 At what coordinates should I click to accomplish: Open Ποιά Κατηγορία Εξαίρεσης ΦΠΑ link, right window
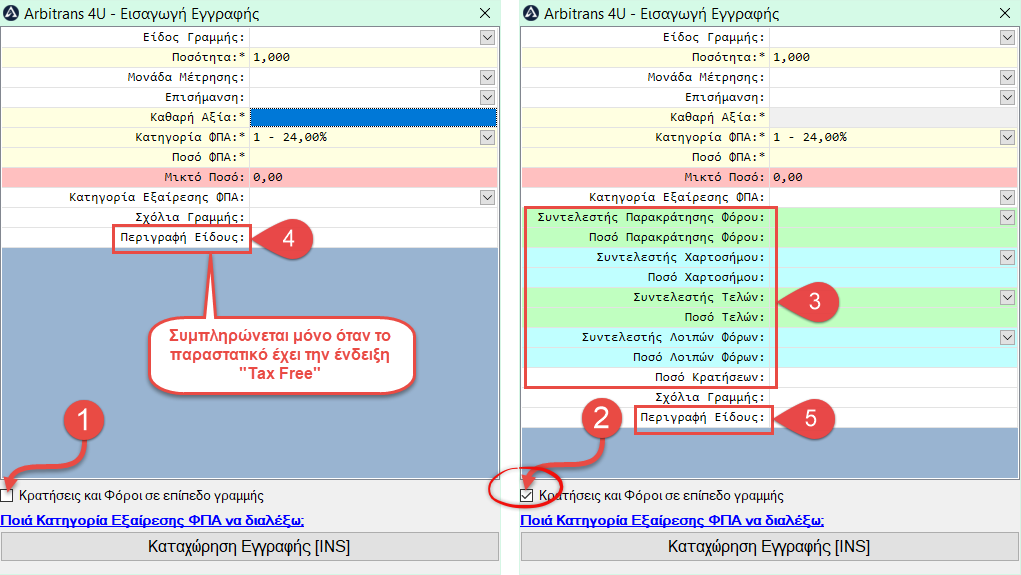click(x=672, y=520)
